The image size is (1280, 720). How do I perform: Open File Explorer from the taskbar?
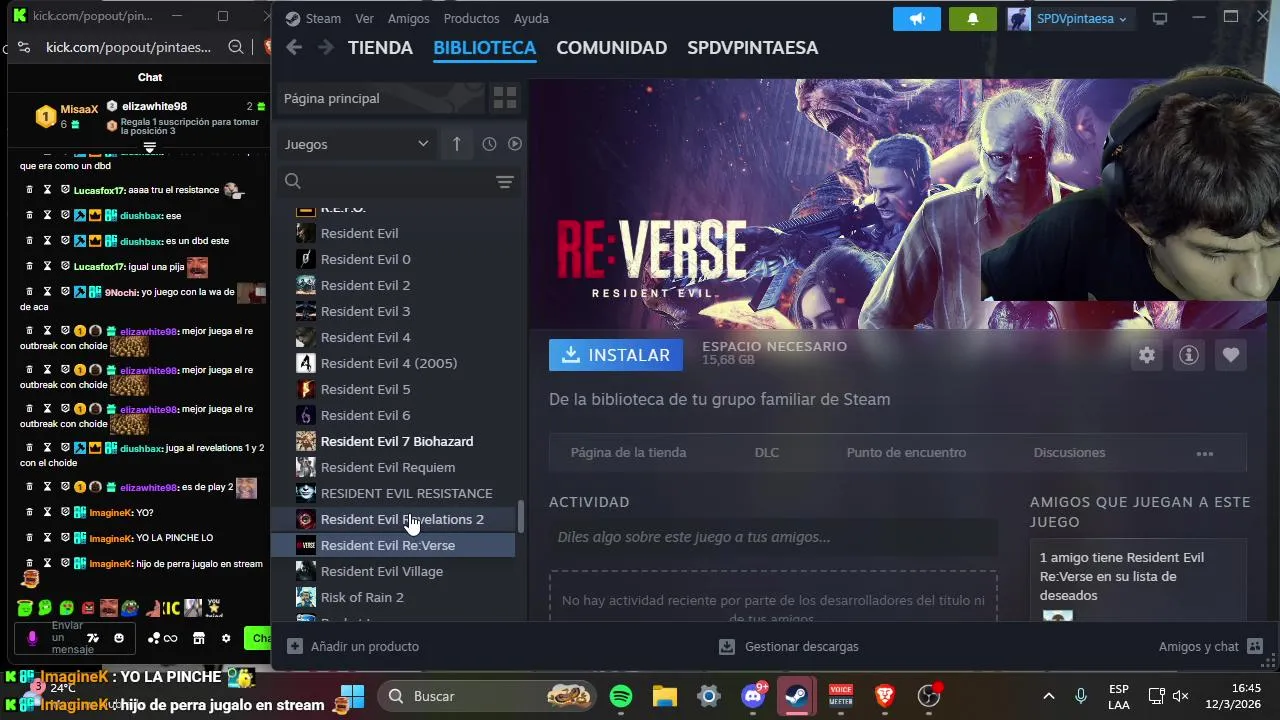click(665, 696)
